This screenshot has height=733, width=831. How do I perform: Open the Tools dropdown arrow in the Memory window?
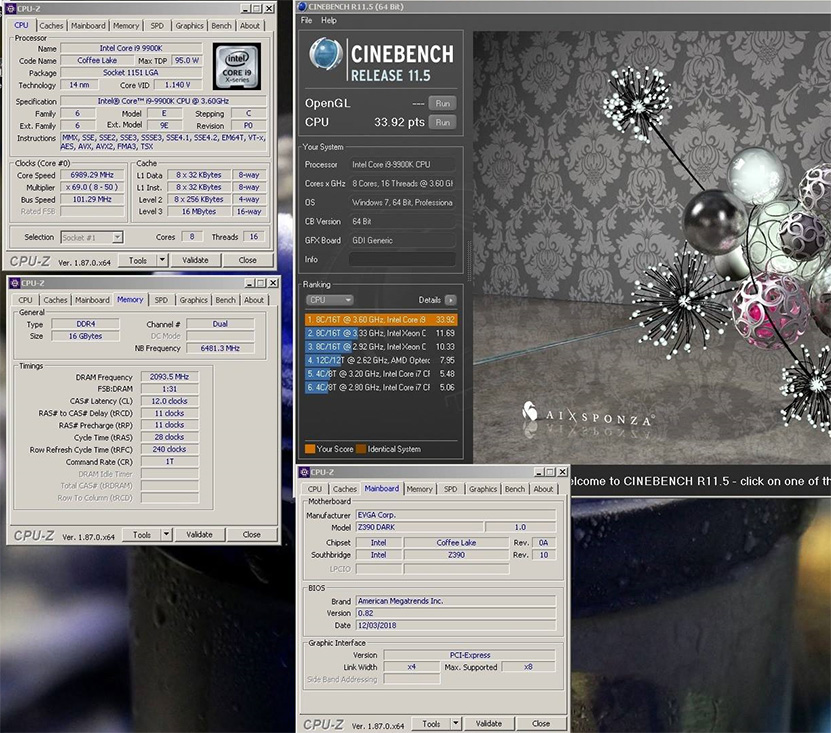click(166, 534)
